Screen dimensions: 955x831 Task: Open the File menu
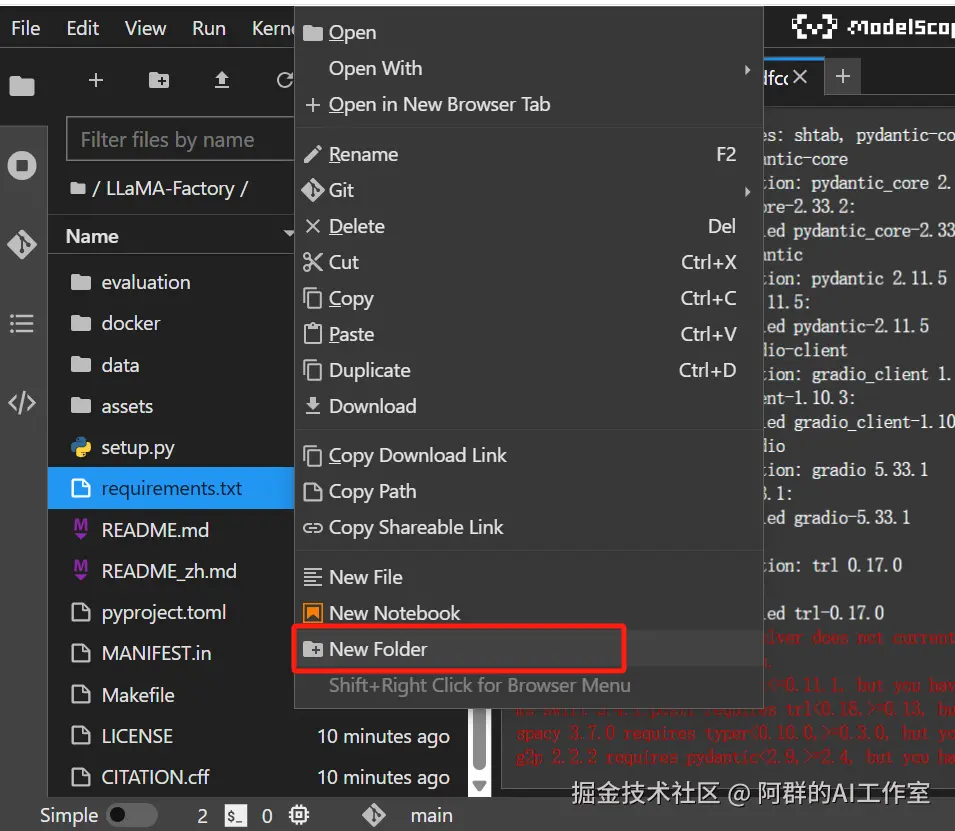point(26,28)
